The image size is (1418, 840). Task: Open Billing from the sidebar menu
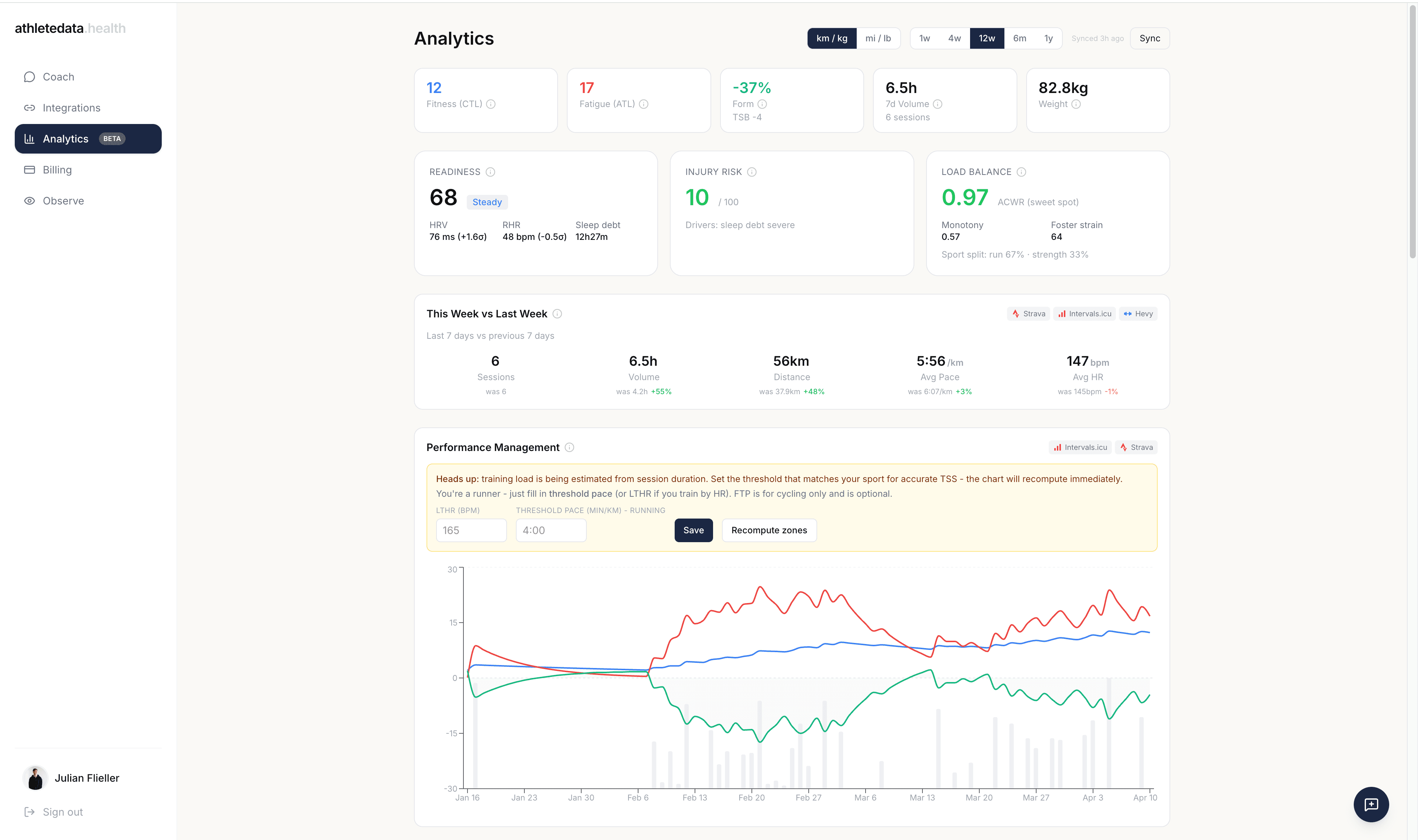(x=58, y=169)
